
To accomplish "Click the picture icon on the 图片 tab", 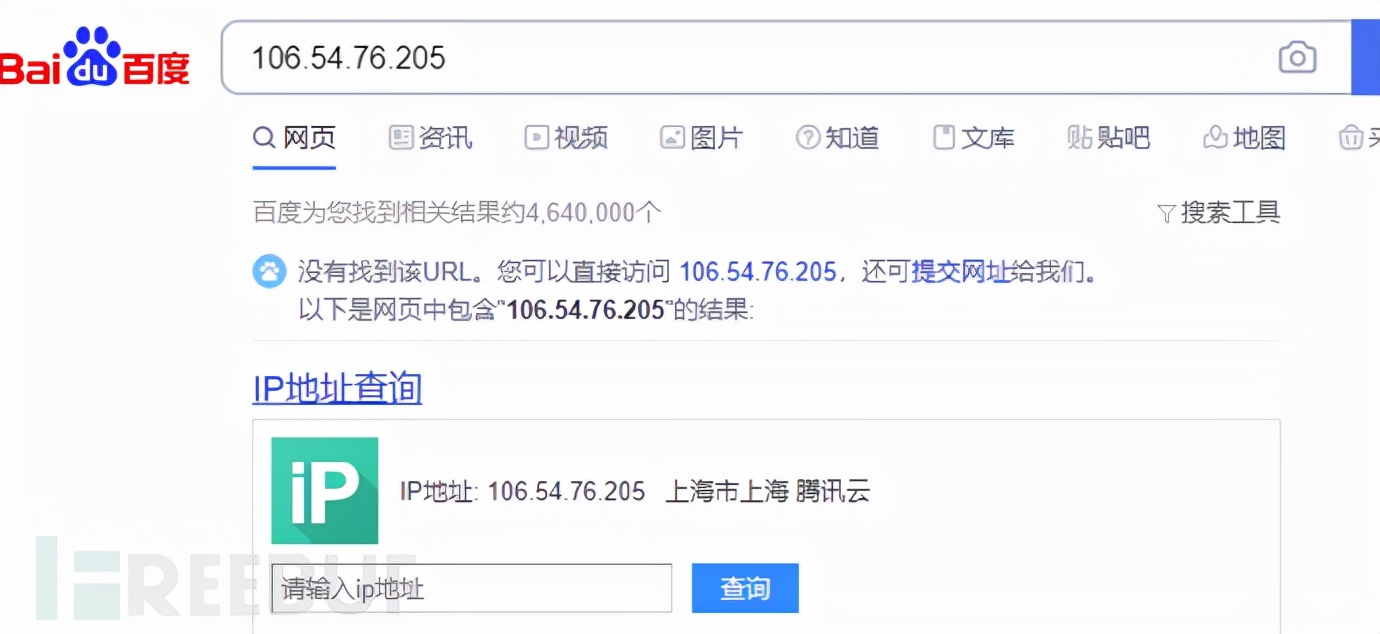I will tap(674, 138).
